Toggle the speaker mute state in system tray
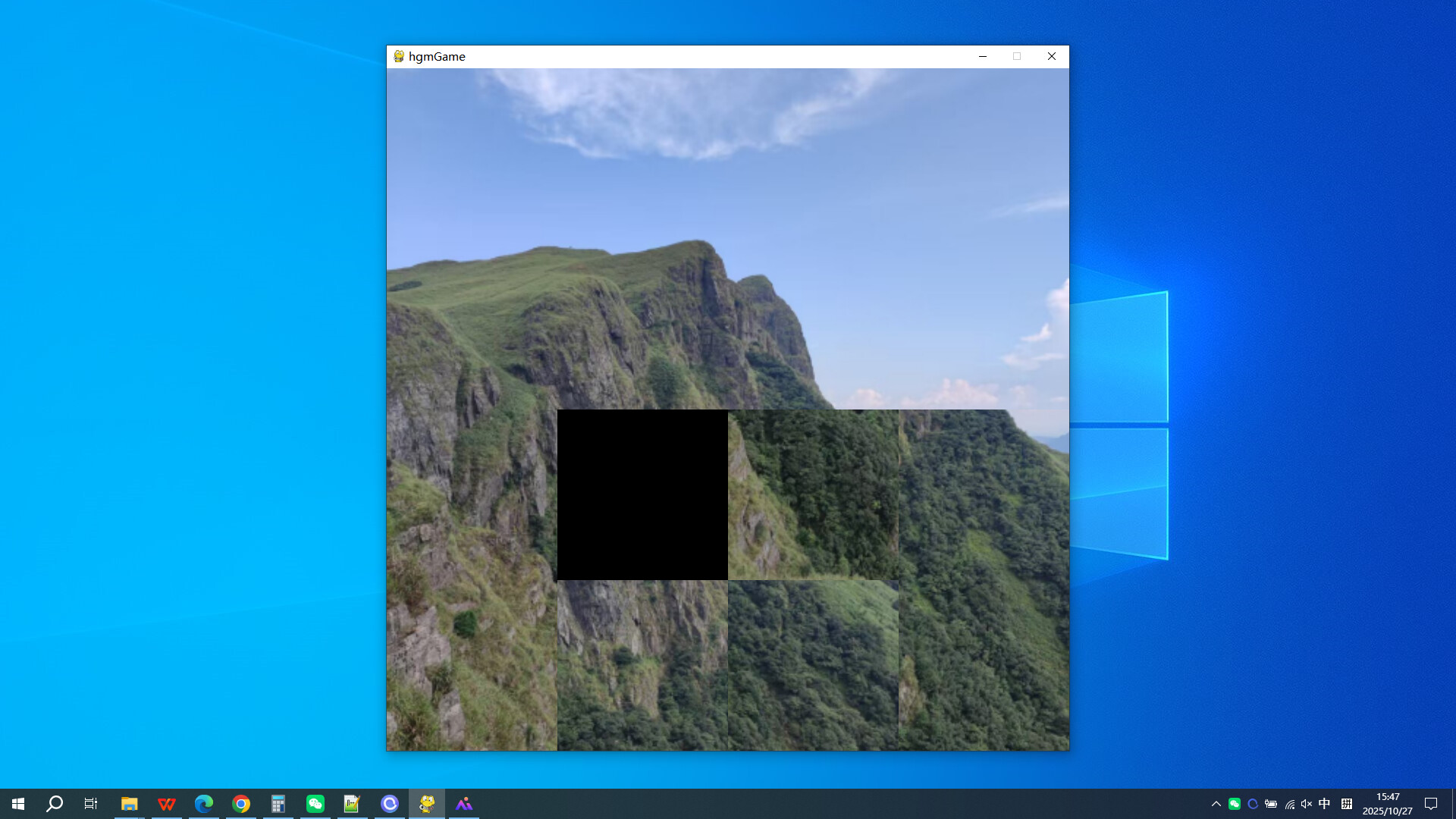This screenshot has height=819, width=1456. point(1306,803)
